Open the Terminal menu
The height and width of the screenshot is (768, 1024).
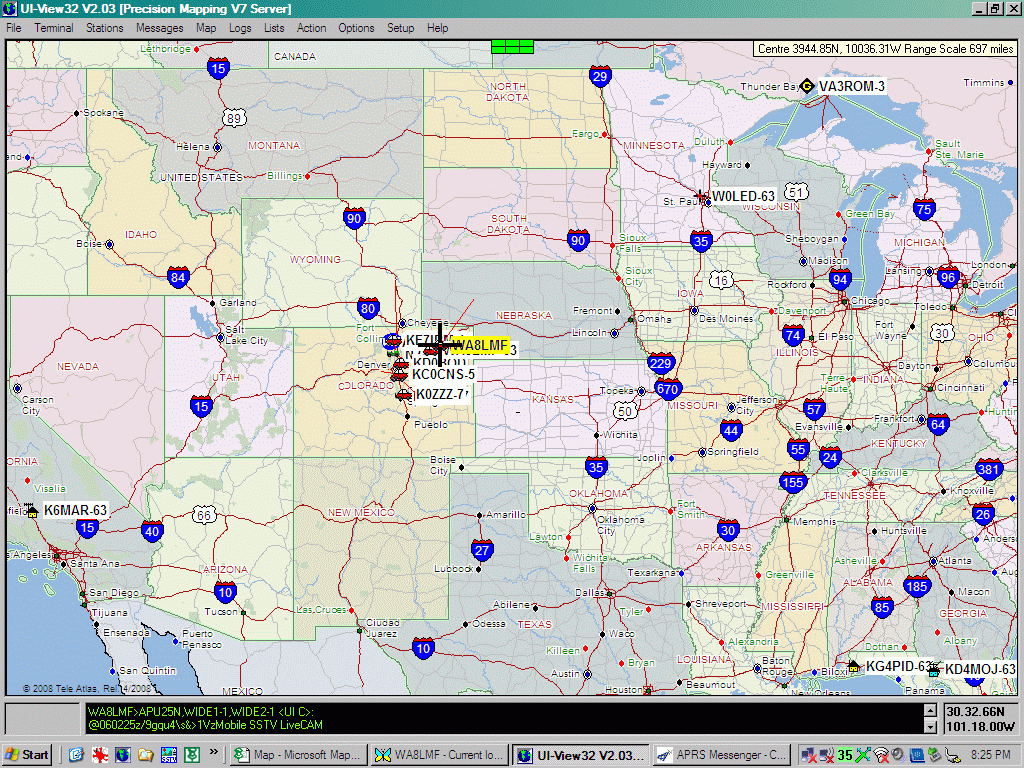pyautogui.click(x=54, y=28)
